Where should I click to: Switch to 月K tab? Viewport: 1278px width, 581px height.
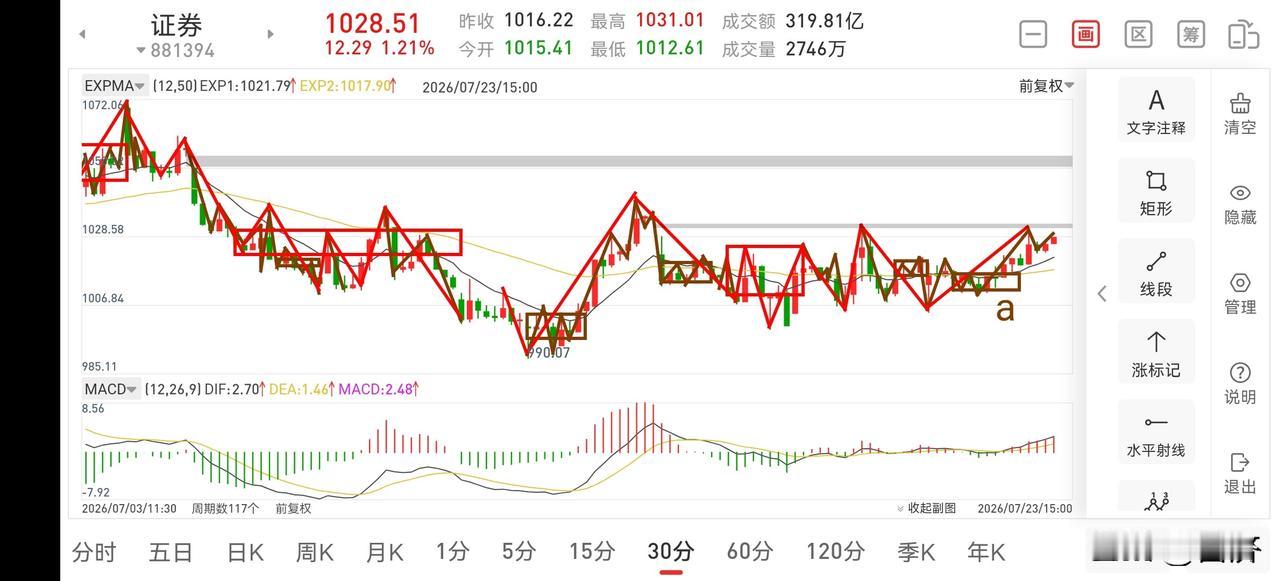tap(384, 551)
